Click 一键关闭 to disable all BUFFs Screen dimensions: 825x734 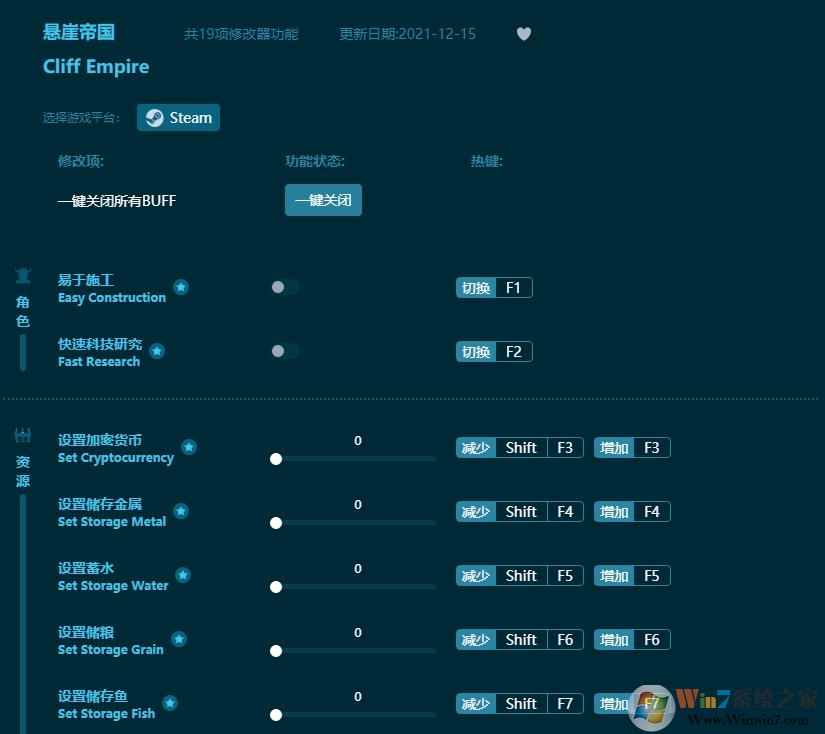tap(323, 200)
